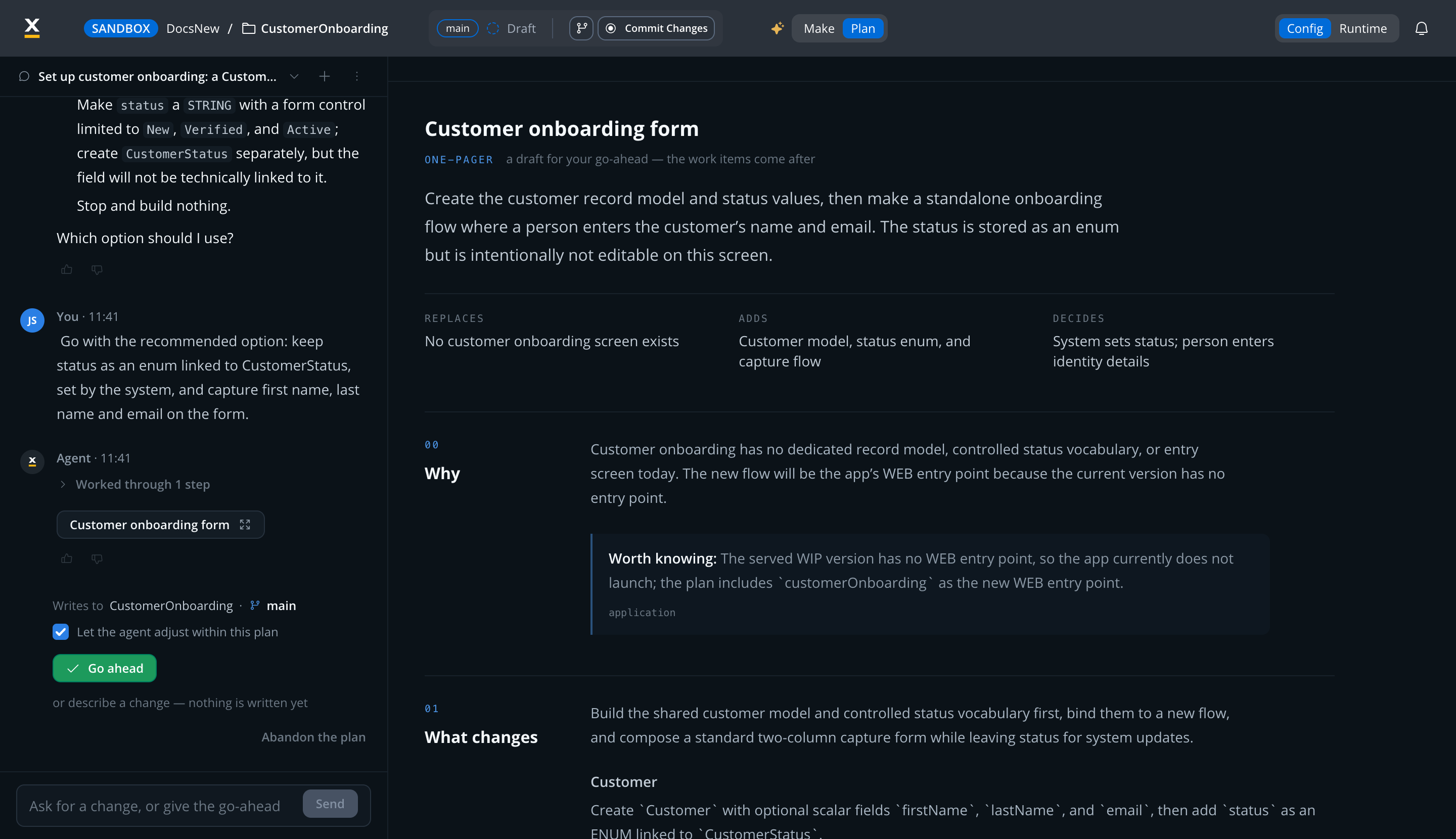Click the "01" section number
This screenshot has height=839, width=1456.
pyautogui.click(x=432, y=708)
